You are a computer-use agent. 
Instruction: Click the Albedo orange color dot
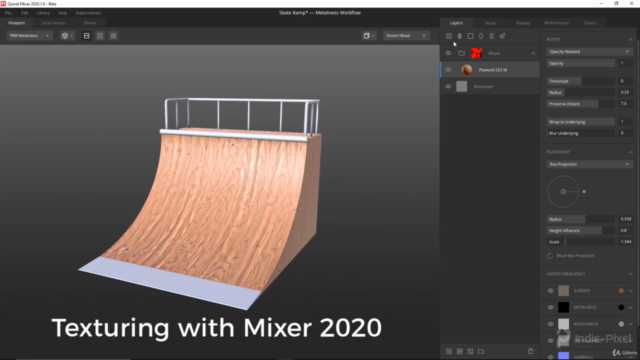(x=621, y=291)
